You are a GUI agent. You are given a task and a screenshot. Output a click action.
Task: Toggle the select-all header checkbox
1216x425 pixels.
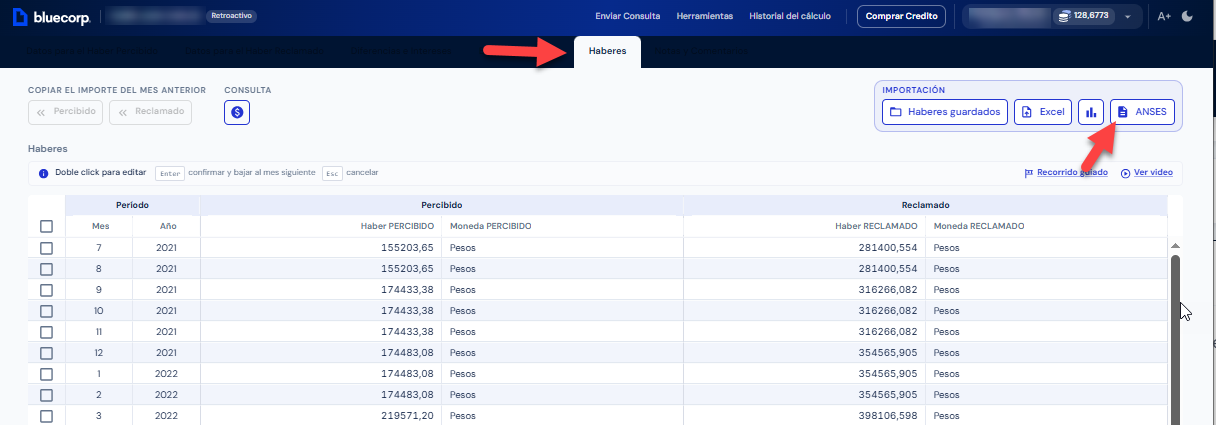(46, 226)
